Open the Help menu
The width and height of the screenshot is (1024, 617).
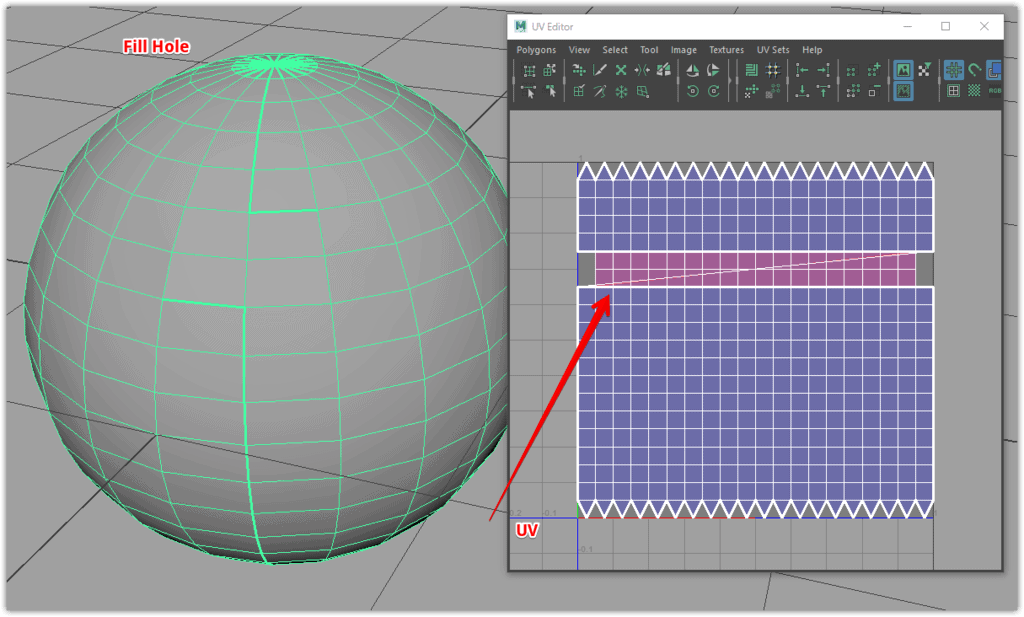(x=812, y=50)
